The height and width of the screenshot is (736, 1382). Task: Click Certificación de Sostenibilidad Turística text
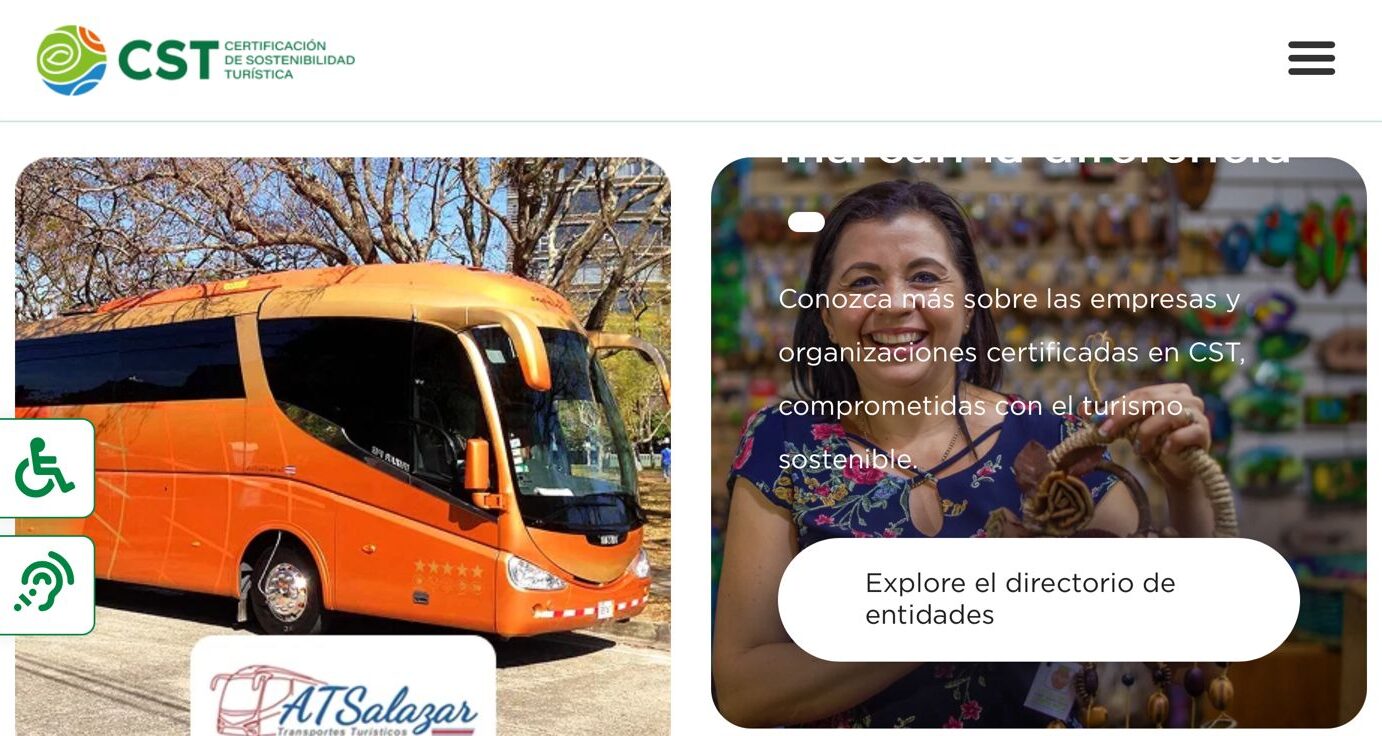click(x=289, y=60)
